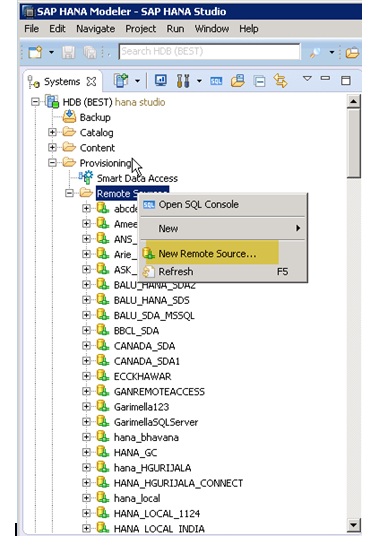378x545 pixels.
Task: Expand the Catalog folder
Action: (x=52, y=132)
